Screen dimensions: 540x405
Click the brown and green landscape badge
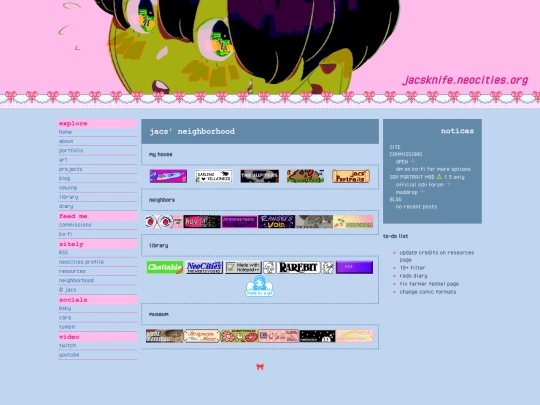[x=305, y=176]
